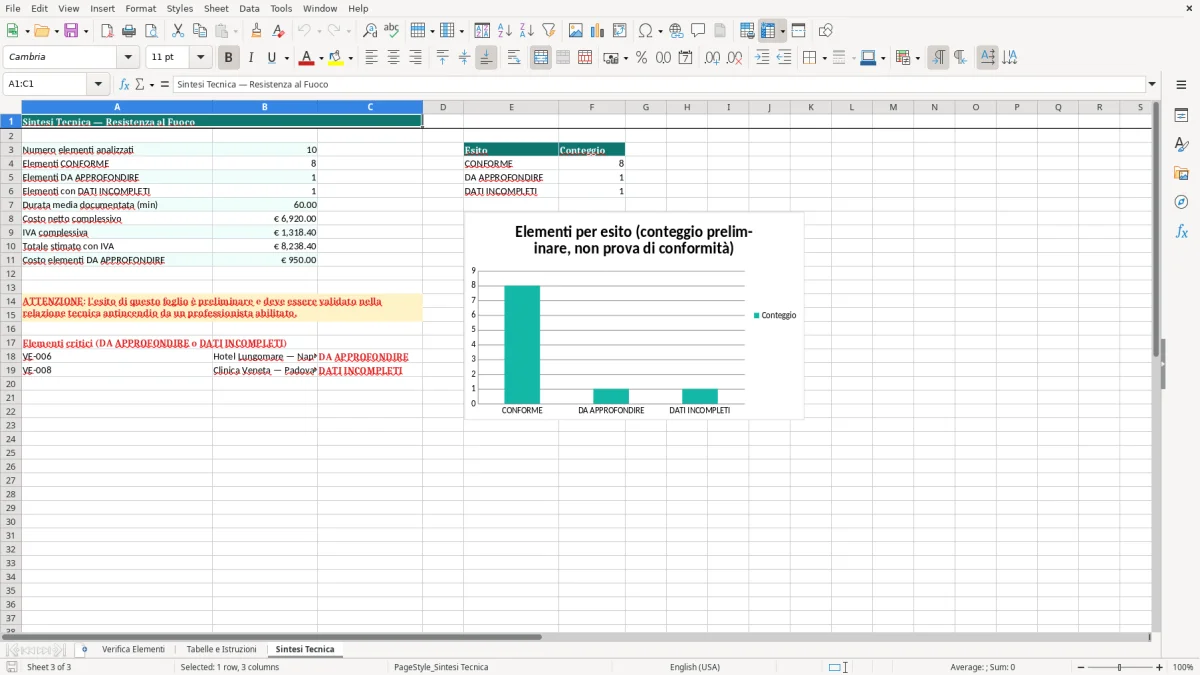The width and height of the screenshot is (1200, 675).
Task: Open the Data menu
Action: pos(249,8)
